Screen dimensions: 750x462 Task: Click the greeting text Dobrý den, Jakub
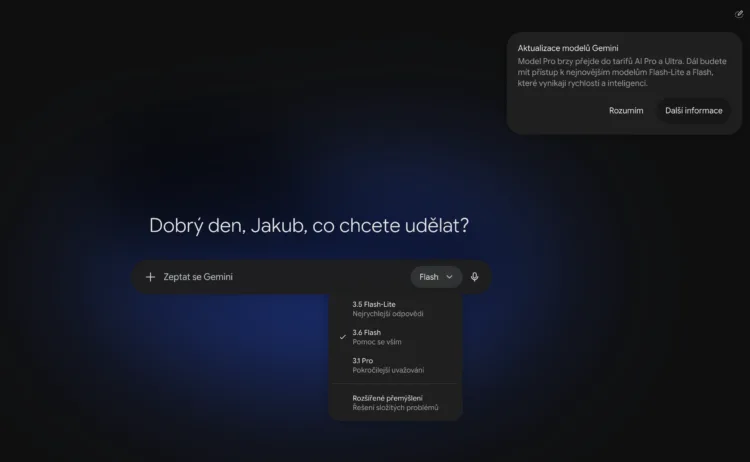point(228,226)
